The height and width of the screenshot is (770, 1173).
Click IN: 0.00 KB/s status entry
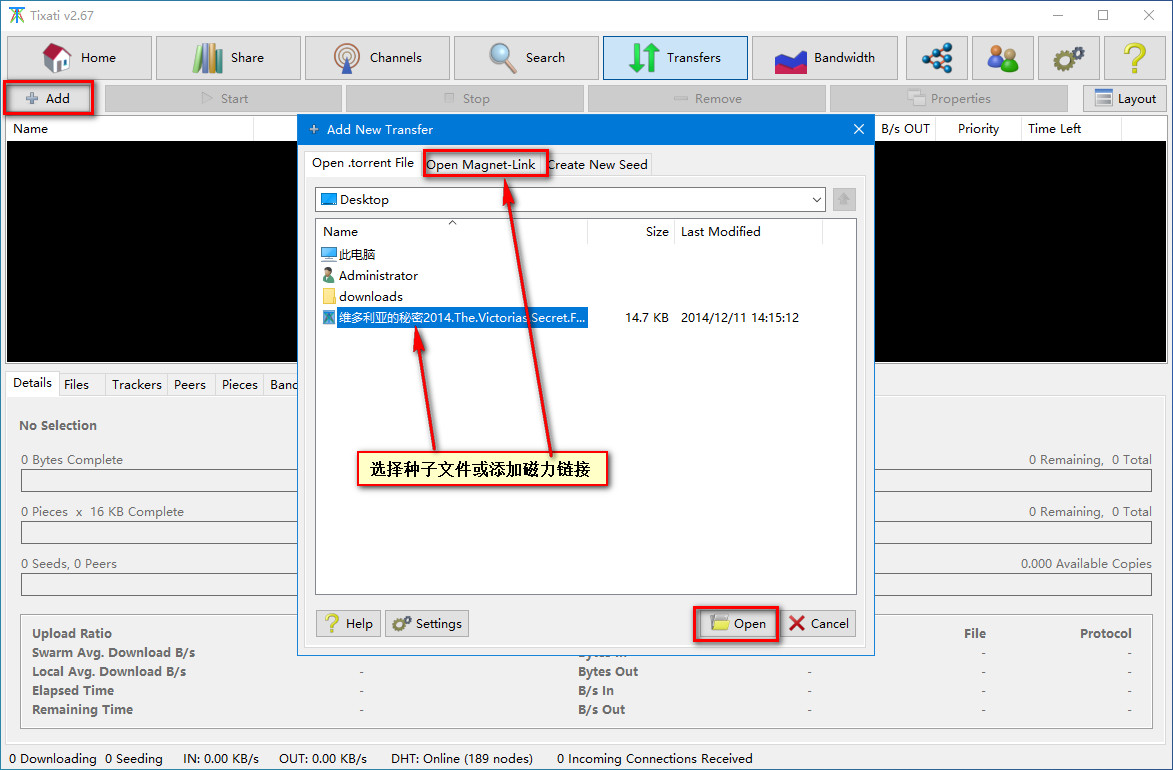tap(221, 759)
